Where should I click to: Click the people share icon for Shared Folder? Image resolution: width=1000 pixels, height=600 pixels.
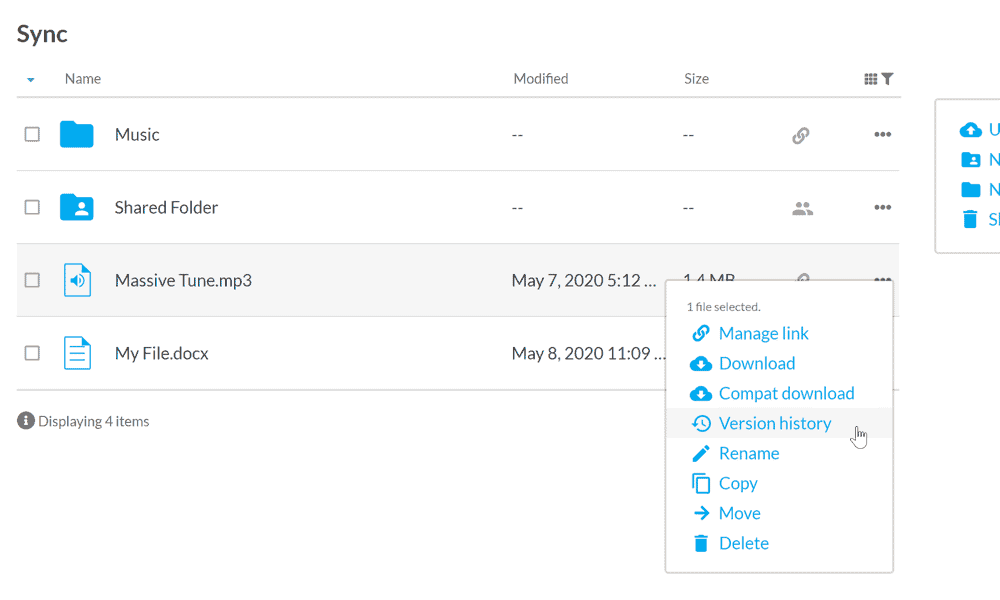(802, 209)
